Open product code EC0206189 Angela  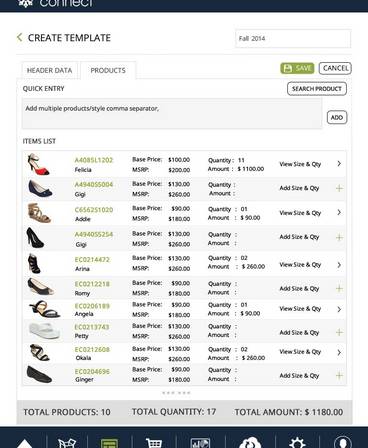[x=92, y=306]
